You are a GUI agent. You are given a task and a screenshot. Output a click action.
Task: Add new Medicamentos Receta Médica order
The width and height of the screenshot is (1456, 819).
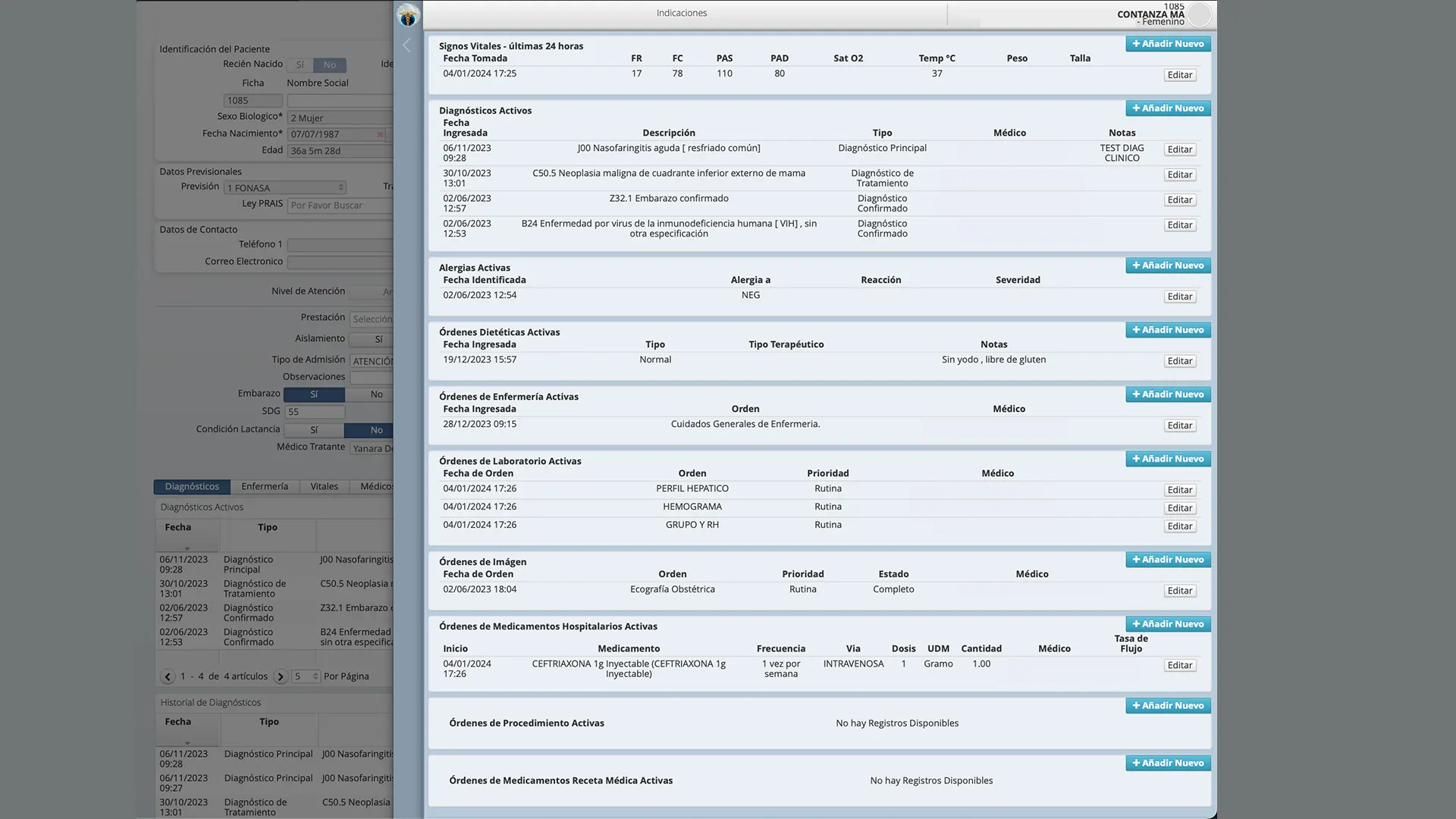pyautogui.click(x=1168, y=763)
